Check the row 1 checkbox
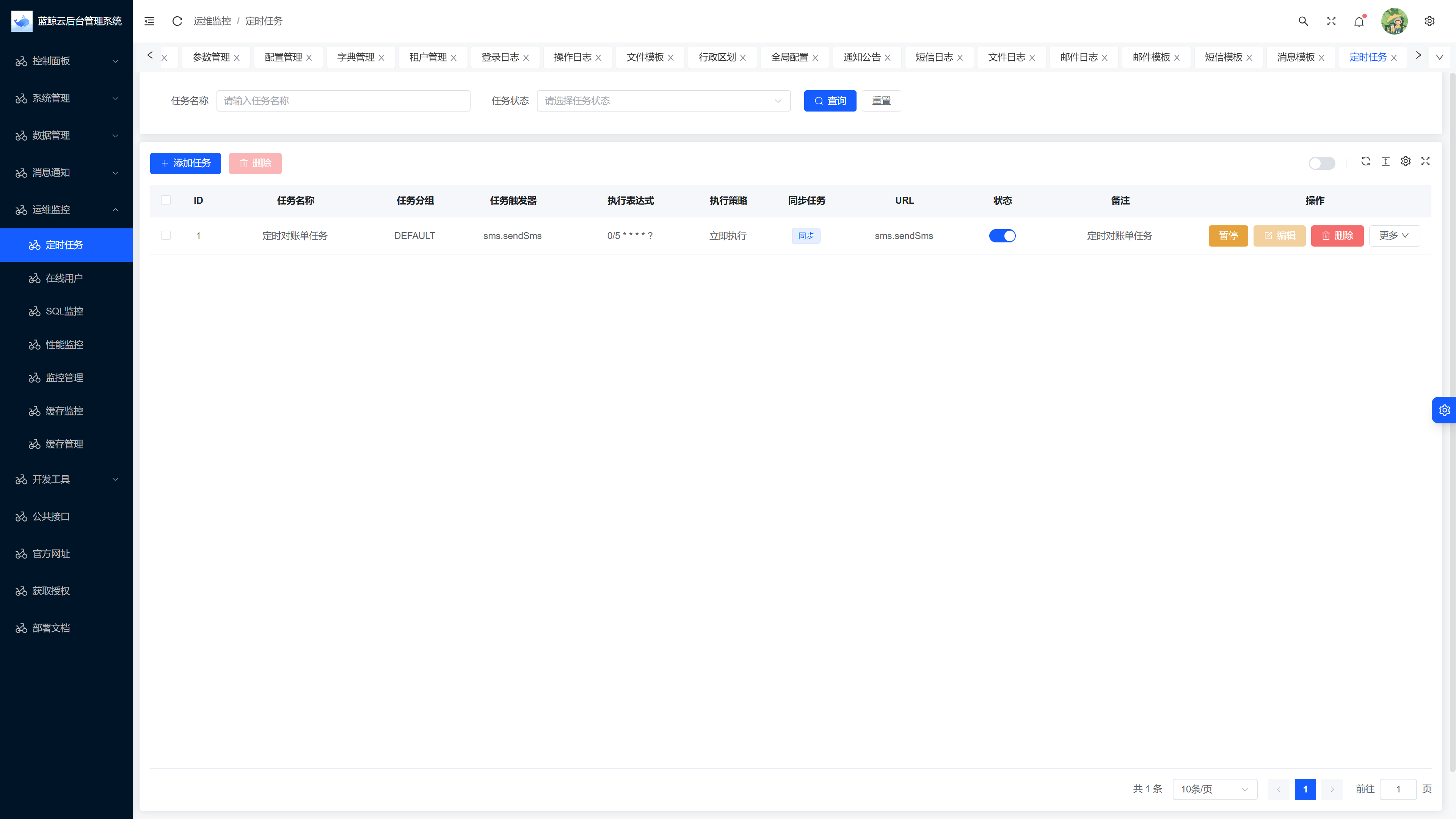 coord(166,235)
